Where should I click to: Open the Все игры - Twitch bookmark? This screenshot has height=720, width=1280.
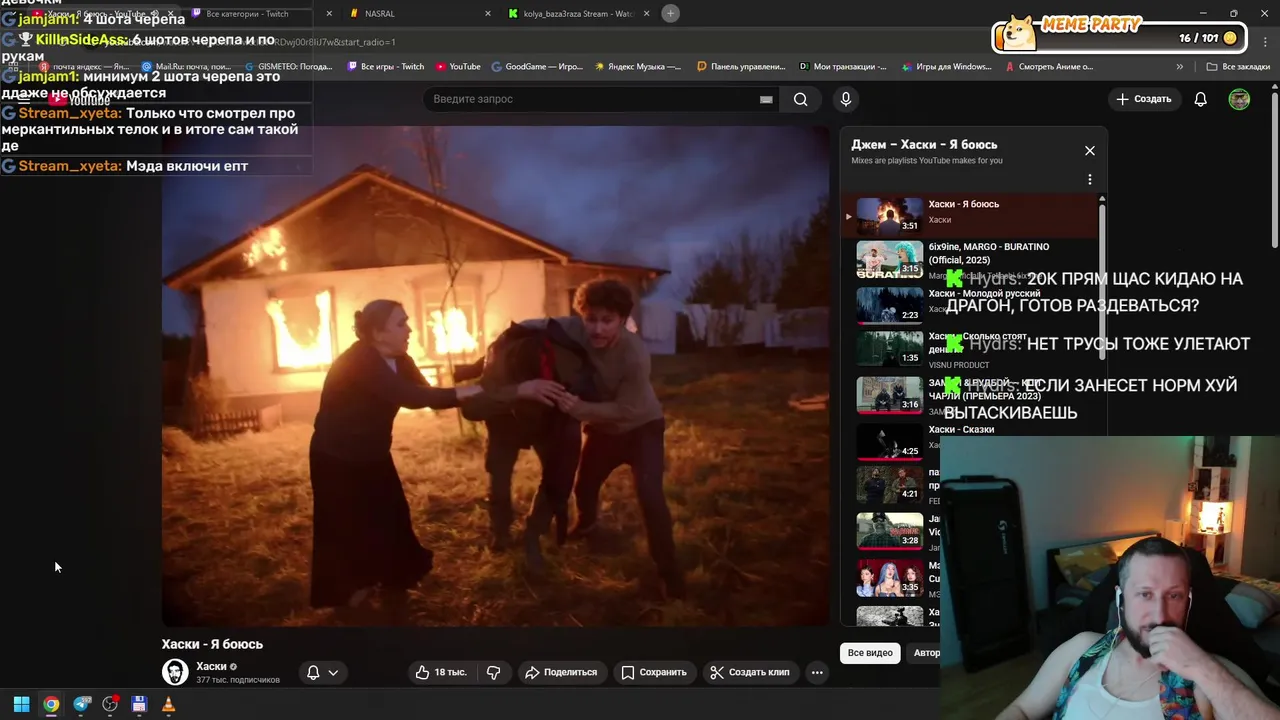click(385, 67)
